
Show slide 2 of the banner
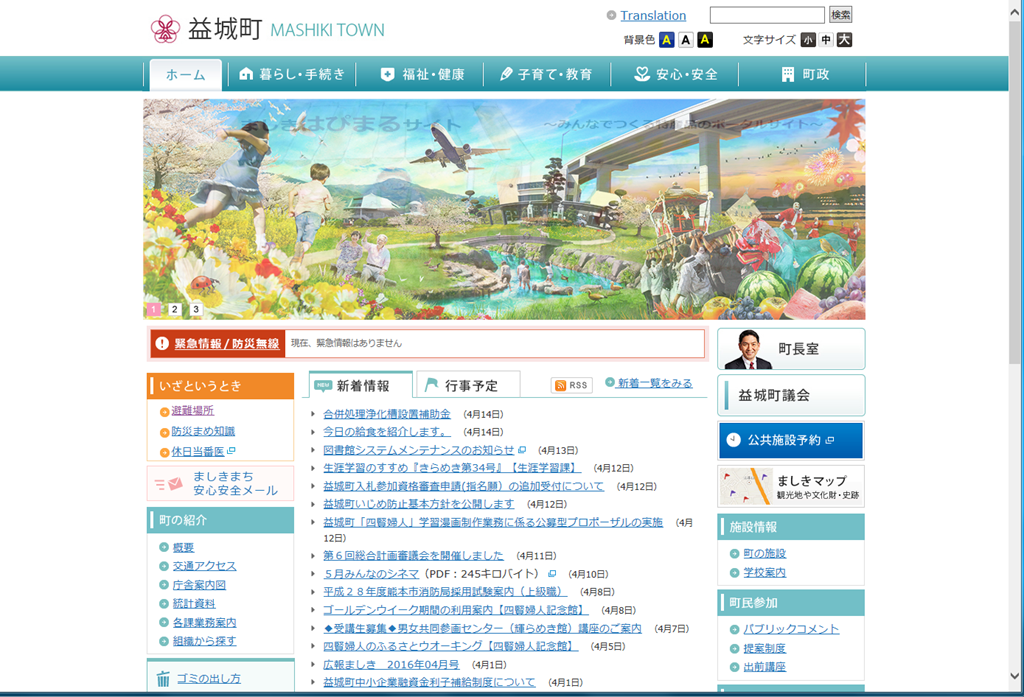tap(174, 310)
